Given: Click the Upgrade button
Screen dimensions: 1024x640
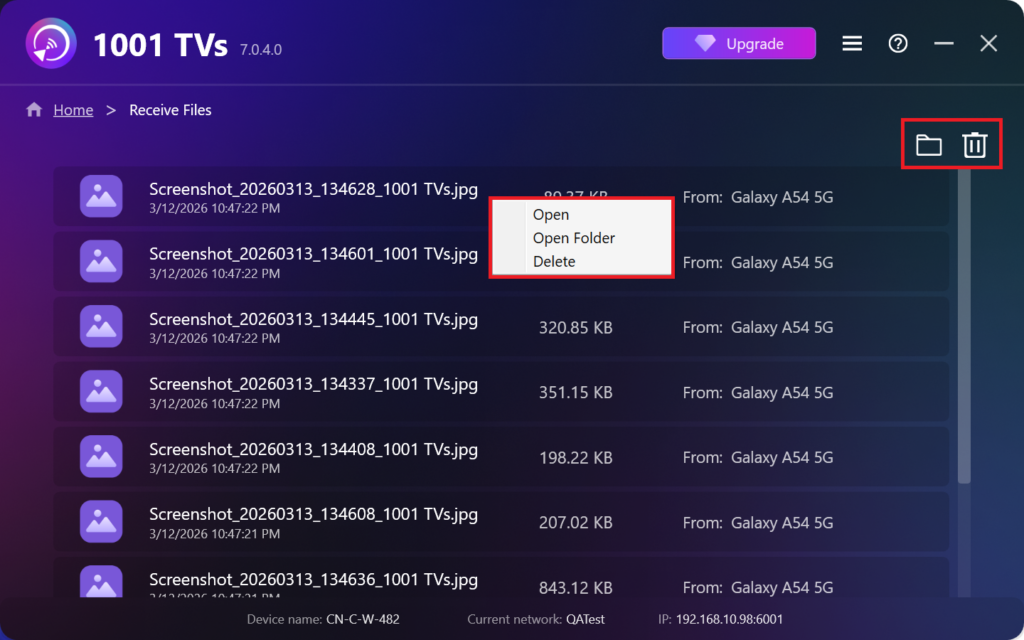Looking at the screenshot, I should pos(739,44).
